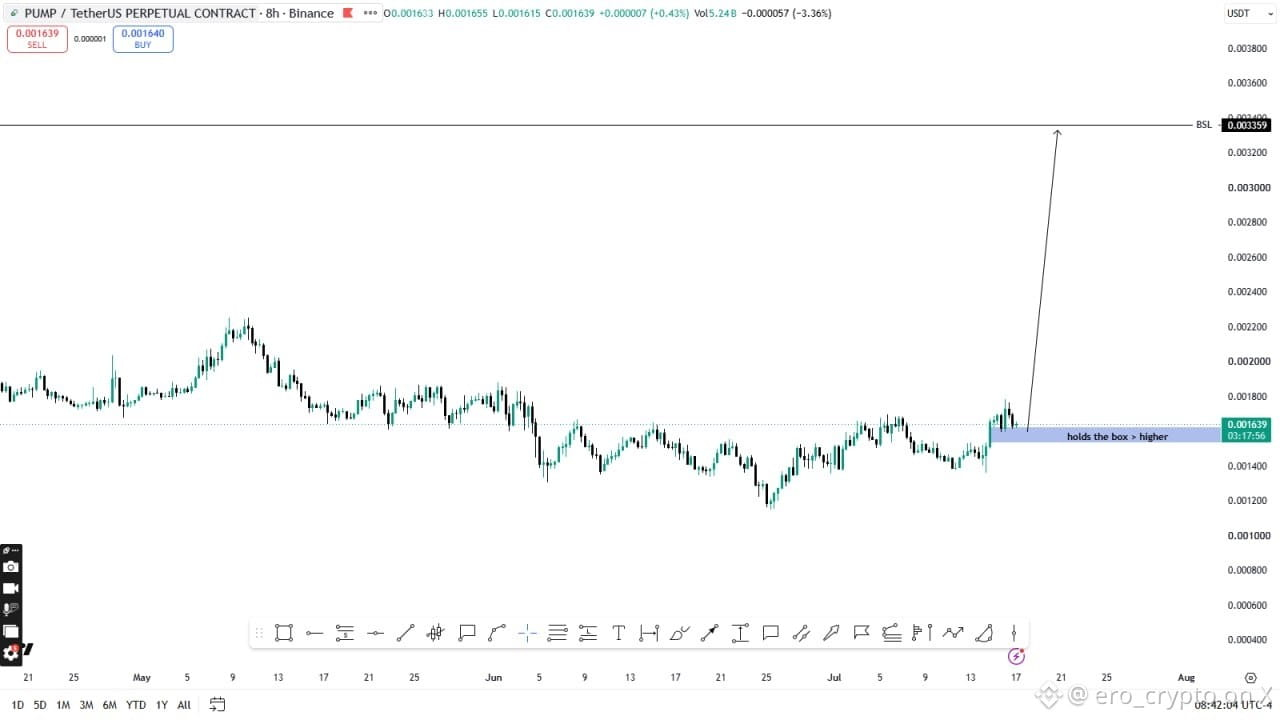Select the curve drawing tool

[x=497, y=632]
